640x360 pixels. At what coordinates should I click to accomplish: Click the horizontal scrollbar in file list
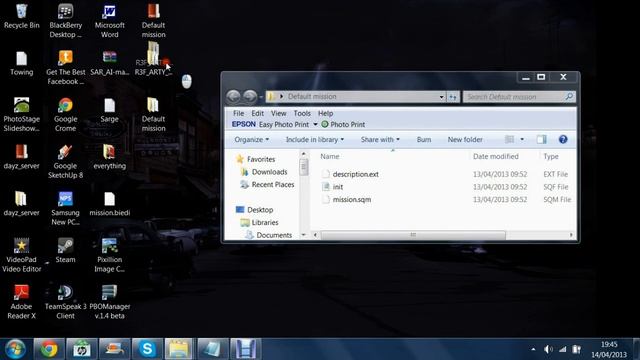click(x=413, y=235)
